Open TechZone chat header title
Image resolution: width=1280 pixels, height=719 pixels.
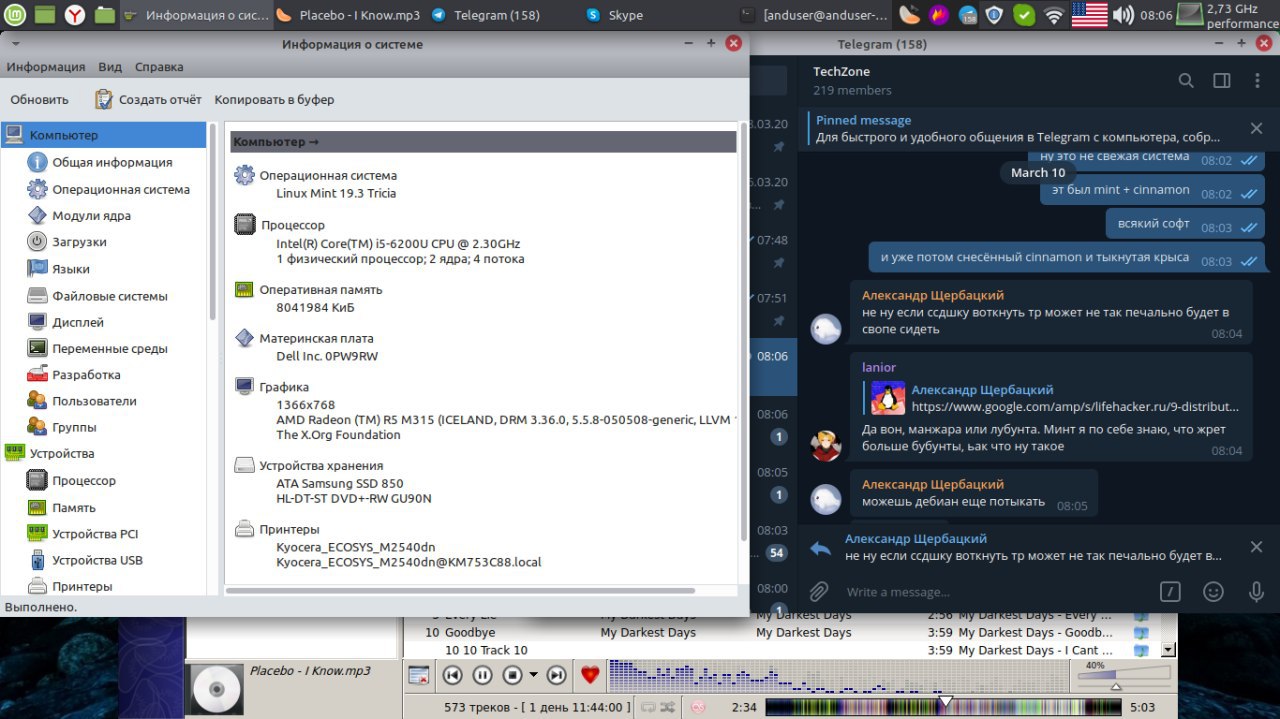tap(841, 71)
